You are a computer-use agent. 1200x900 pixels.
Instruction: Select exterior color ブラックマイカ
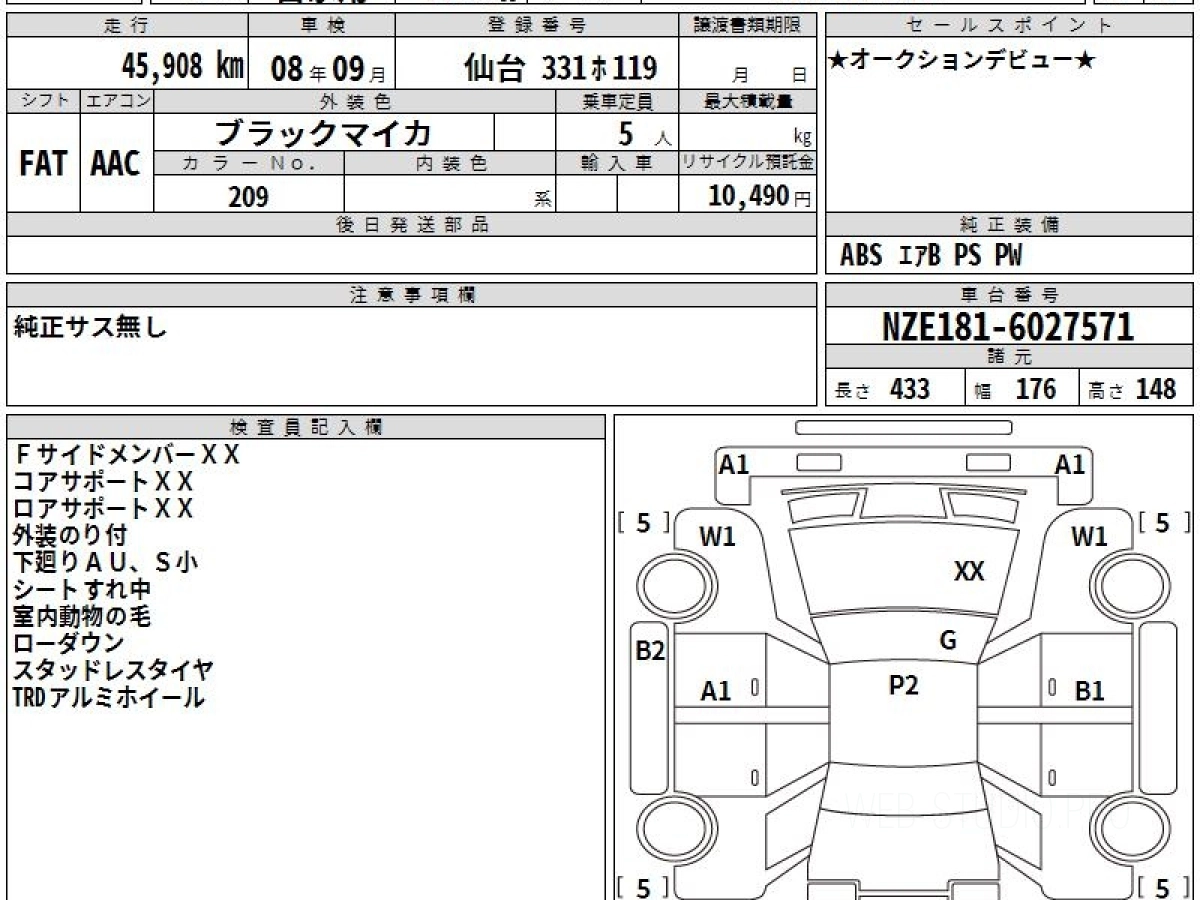click(324, 132)
